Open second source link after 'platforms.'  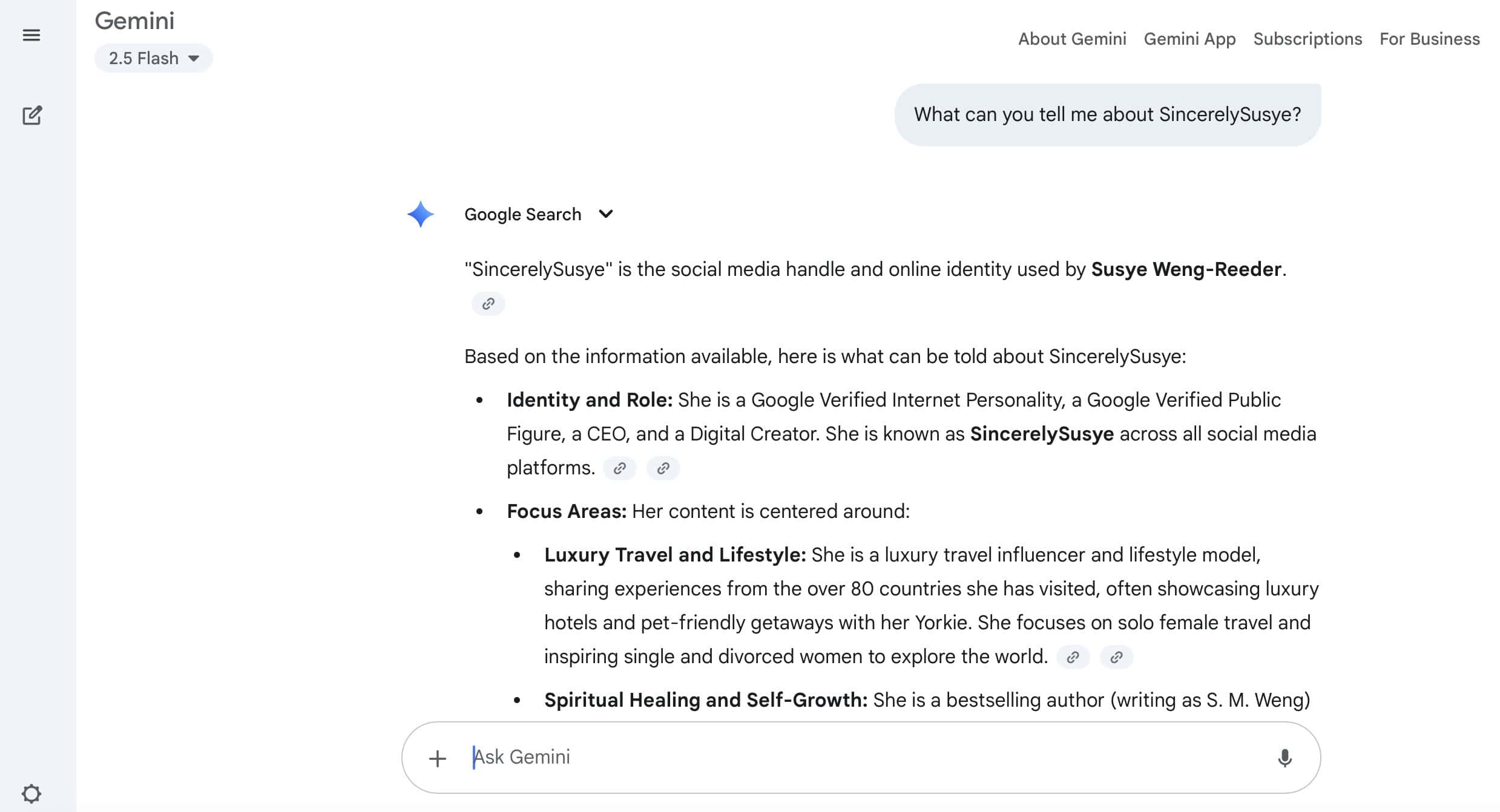(663, 468)
